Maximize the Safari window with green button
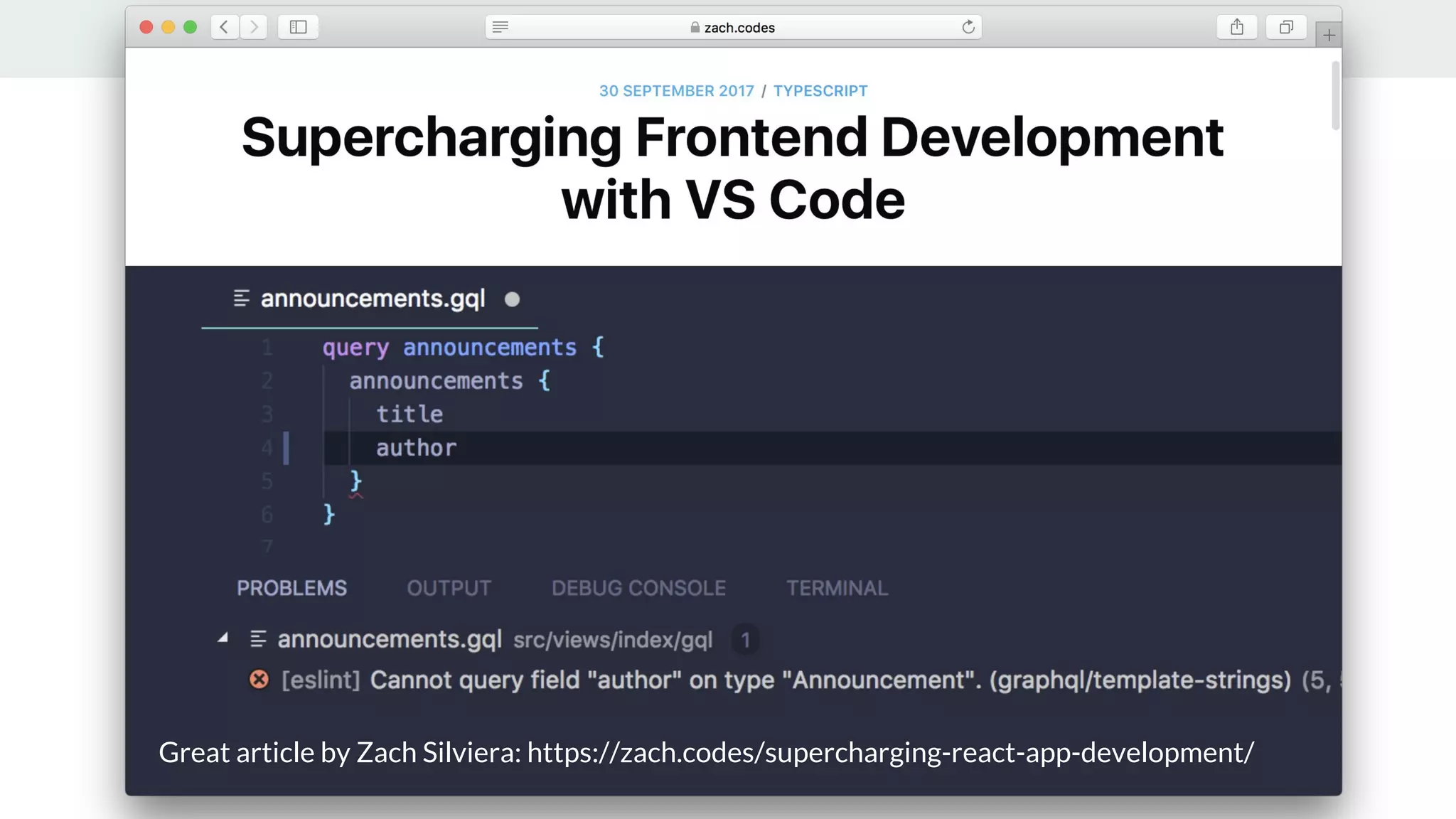1456x819 pixels. 190,27
